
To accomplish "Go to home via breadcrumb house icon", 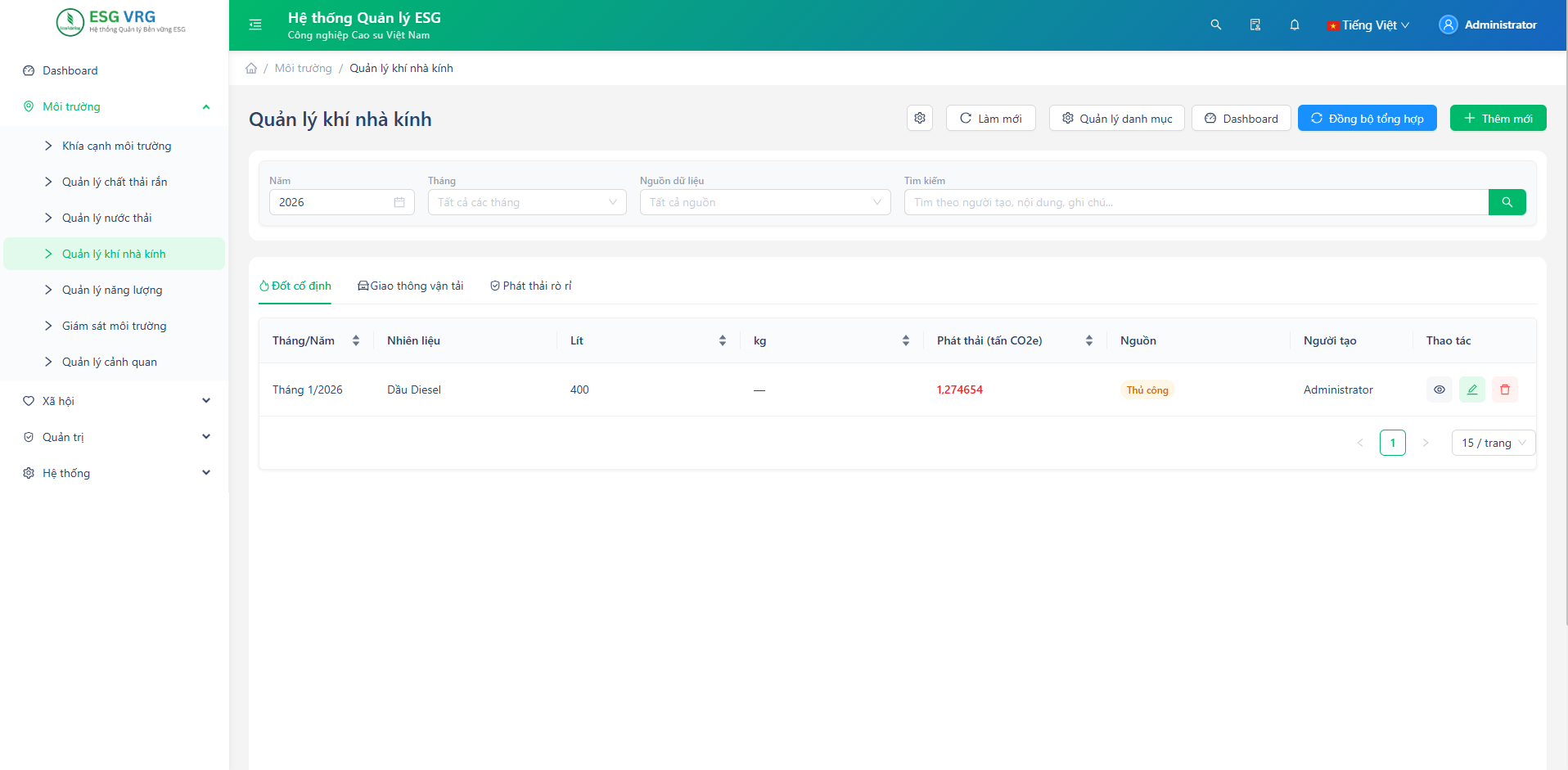I will click(x=251, y=68).
